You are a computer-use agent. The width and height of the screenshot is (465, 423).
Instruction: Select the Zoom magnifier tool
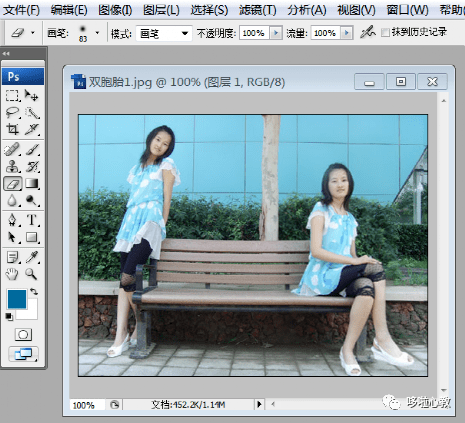pyautogui.click(x=32, y=274)
